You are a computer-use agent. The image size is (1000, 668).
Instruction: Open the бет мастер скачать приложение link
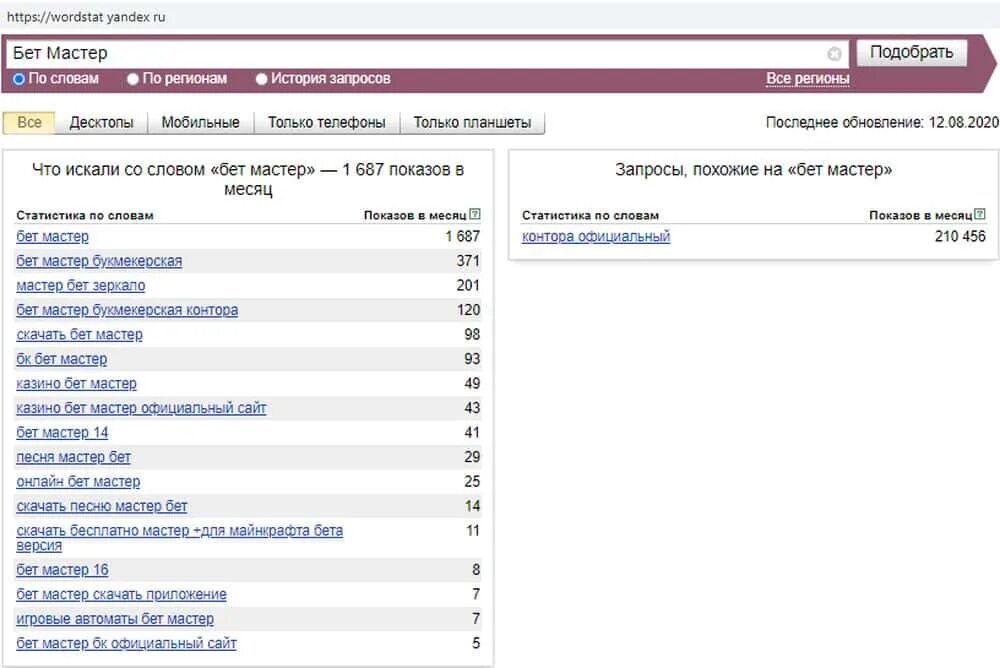(121, 595)
